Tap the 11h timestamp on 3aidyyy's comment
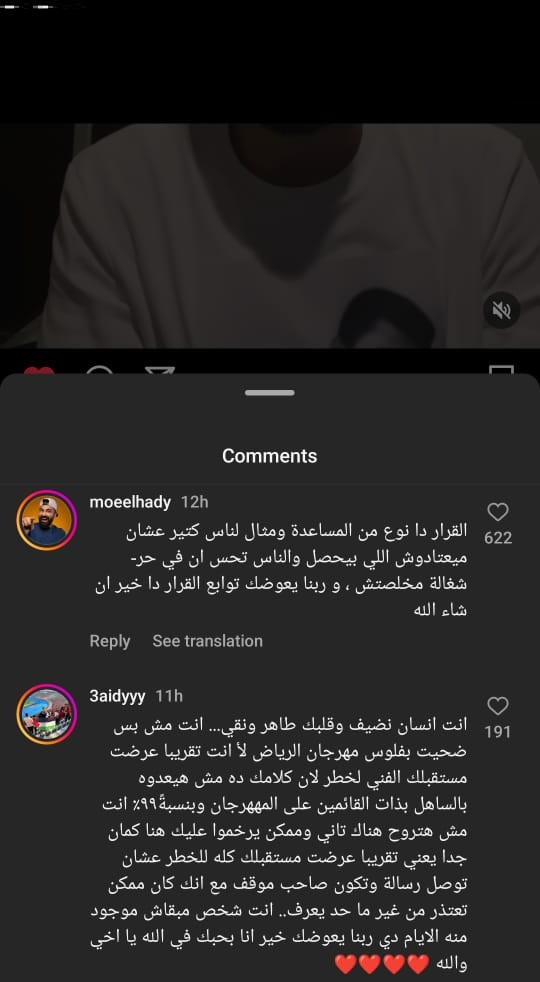The height and width of the screenshot is (982, 540). pos(169,696)
